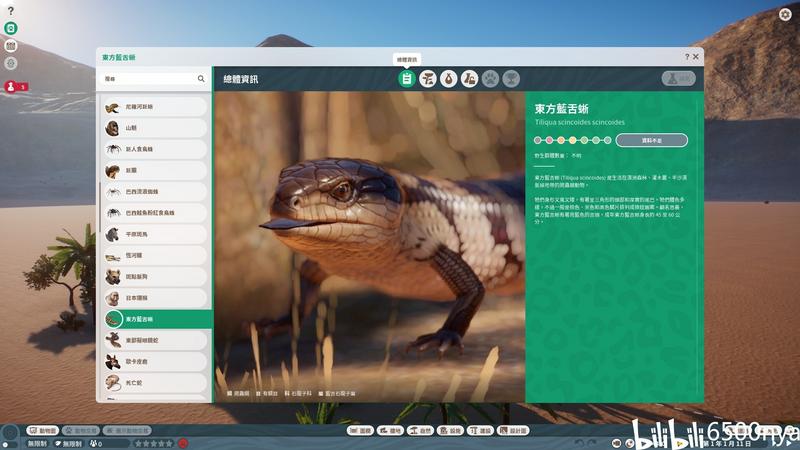
Task: Click the redo arrow in bottom bar
Action: [x=592, y=443]
